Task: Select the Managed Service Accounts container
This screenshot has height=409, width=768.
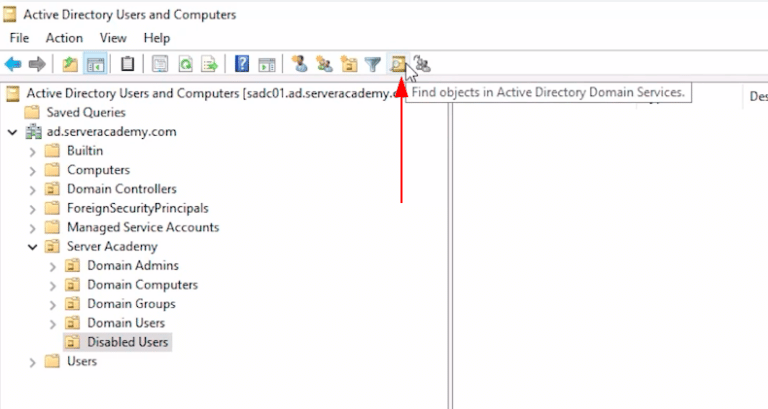Action: [142, 227]
